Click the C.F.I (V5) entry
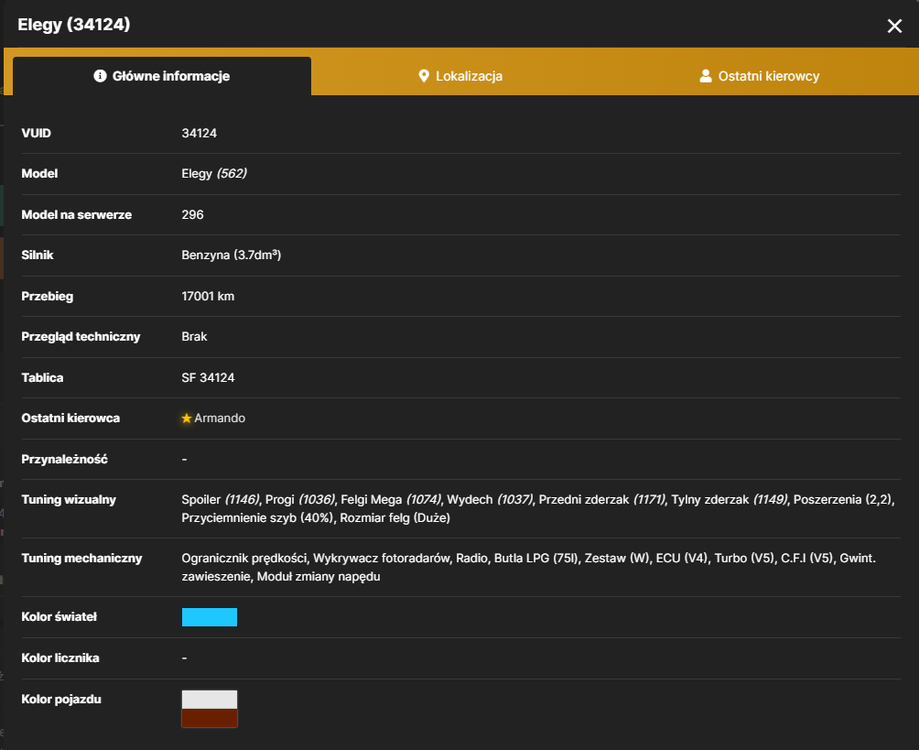919x750 pixels. 806,558
